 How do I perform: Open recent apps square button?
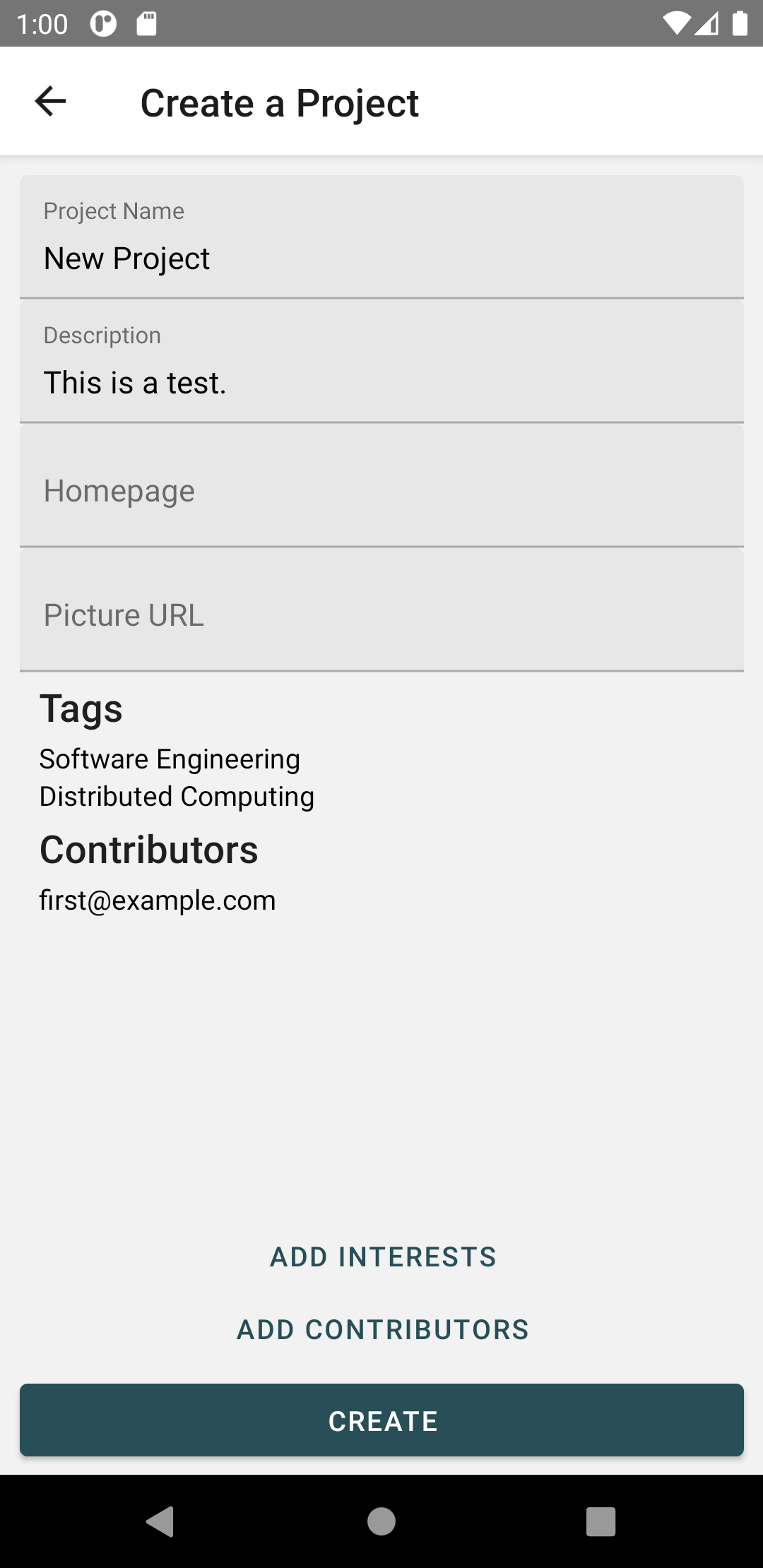point(601,1521)
